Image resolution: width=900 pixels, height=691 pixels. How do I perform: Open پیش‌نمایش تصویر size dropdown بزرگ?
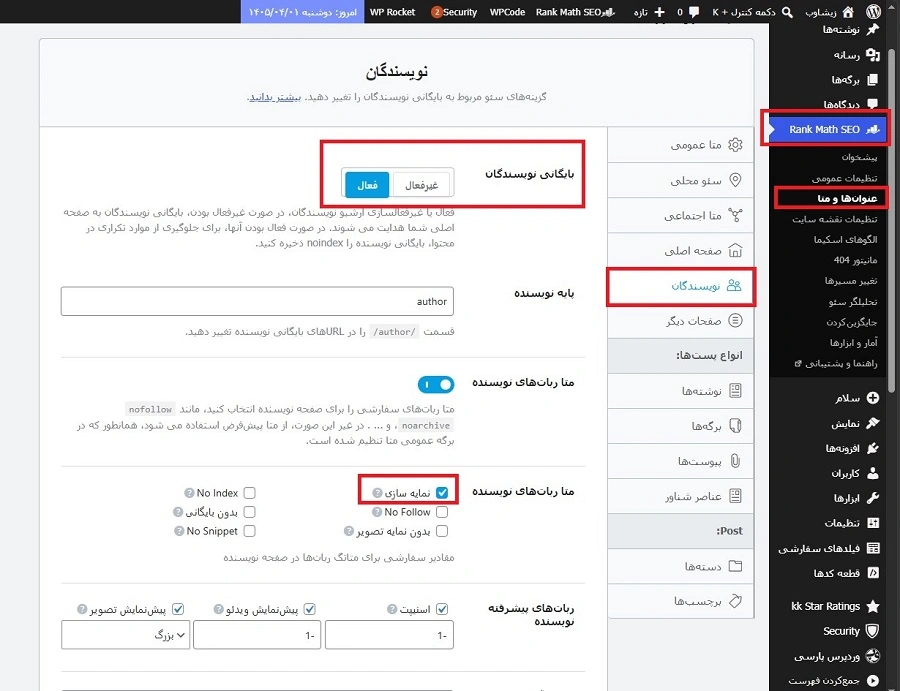click(126, 635)
